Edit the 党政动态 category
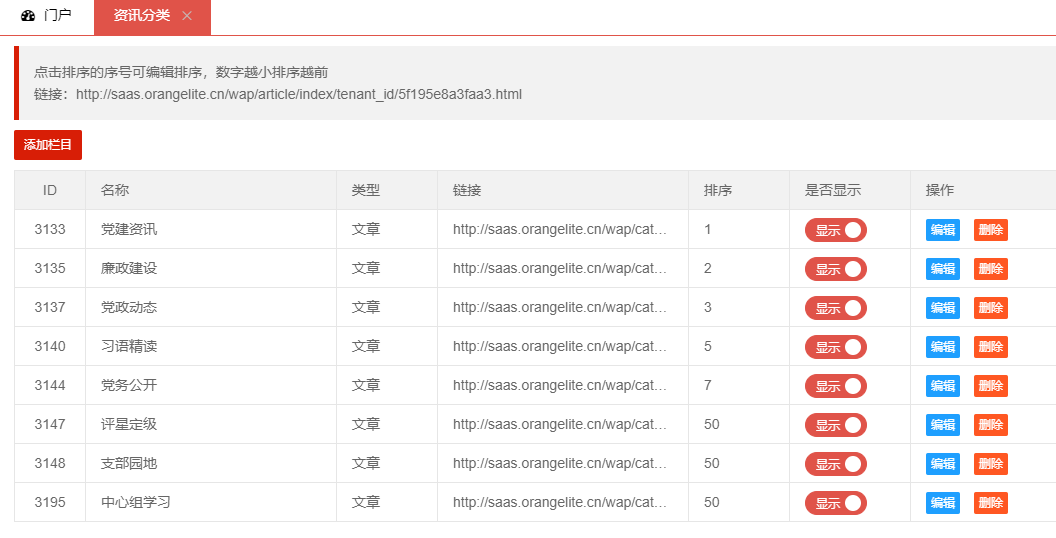Image resolution: width=1056 pixels, height=538 pixels. pyautogui.click(x=943, y=308)
